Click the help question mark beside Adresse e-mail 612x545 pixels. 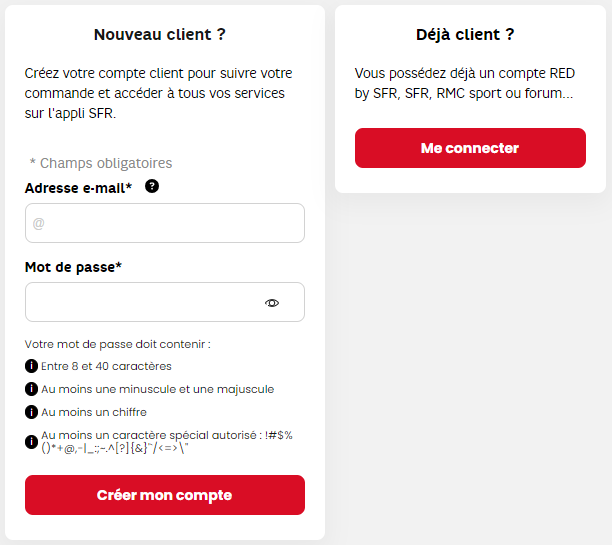(x=152, y=186)
